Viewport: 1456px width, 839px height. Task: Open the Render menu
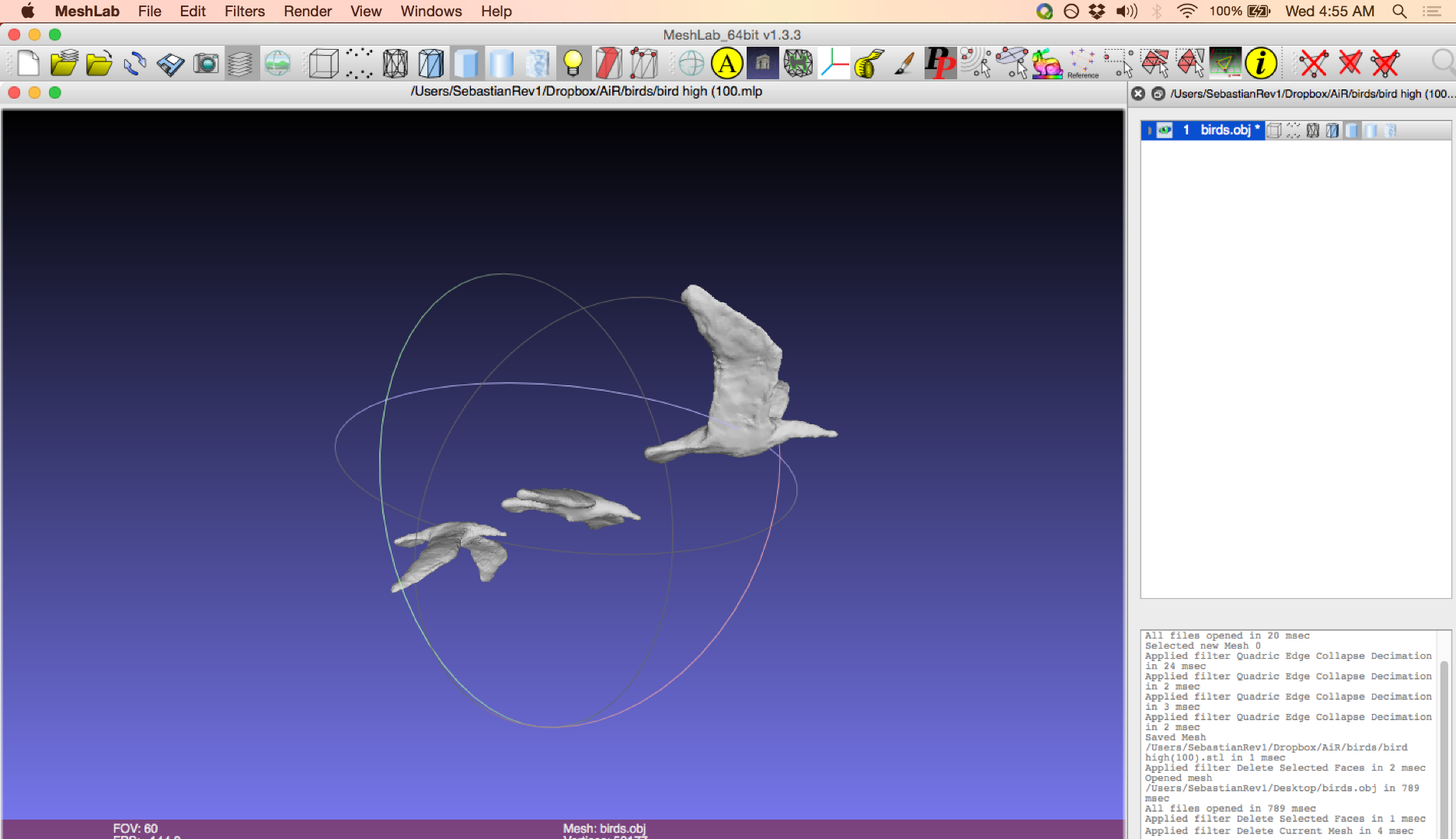coord(307,11)
